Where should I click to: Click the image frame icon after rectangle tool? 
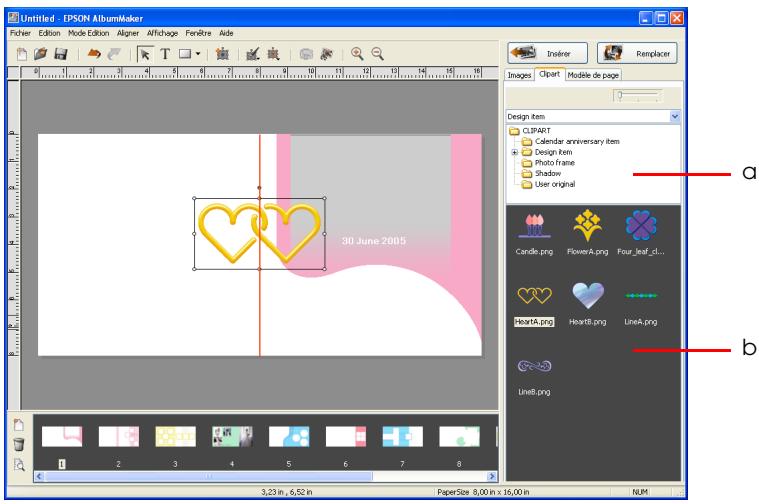click(222, 54)
